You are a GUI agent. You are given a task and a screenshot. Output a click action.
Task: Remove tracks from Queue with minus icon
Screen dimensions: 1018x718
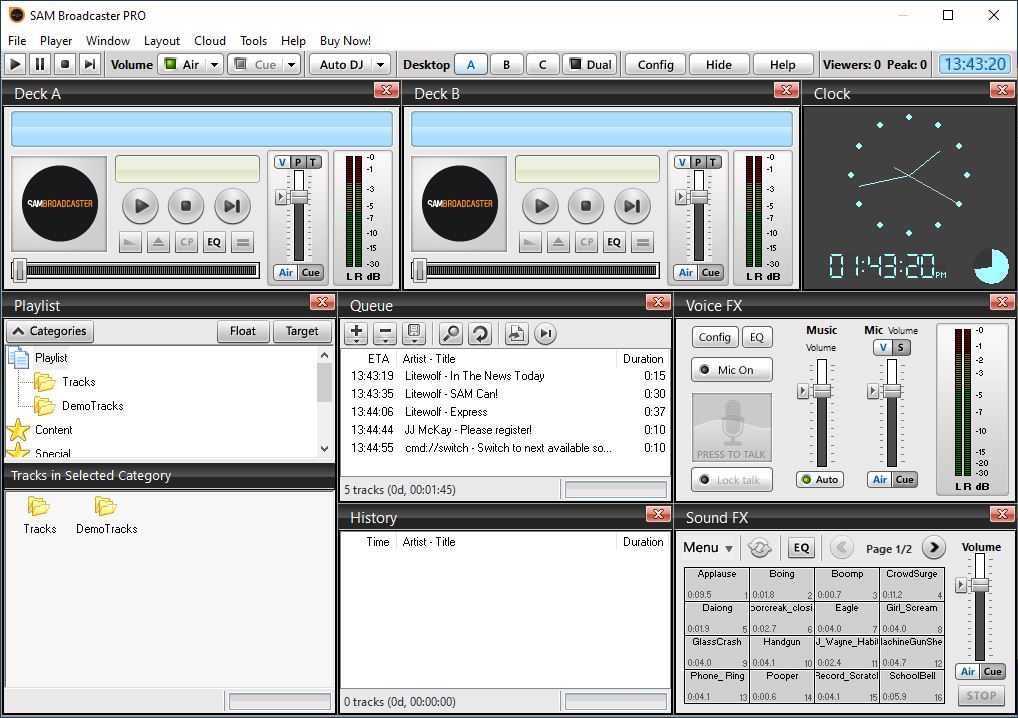(x=385, y=334)
